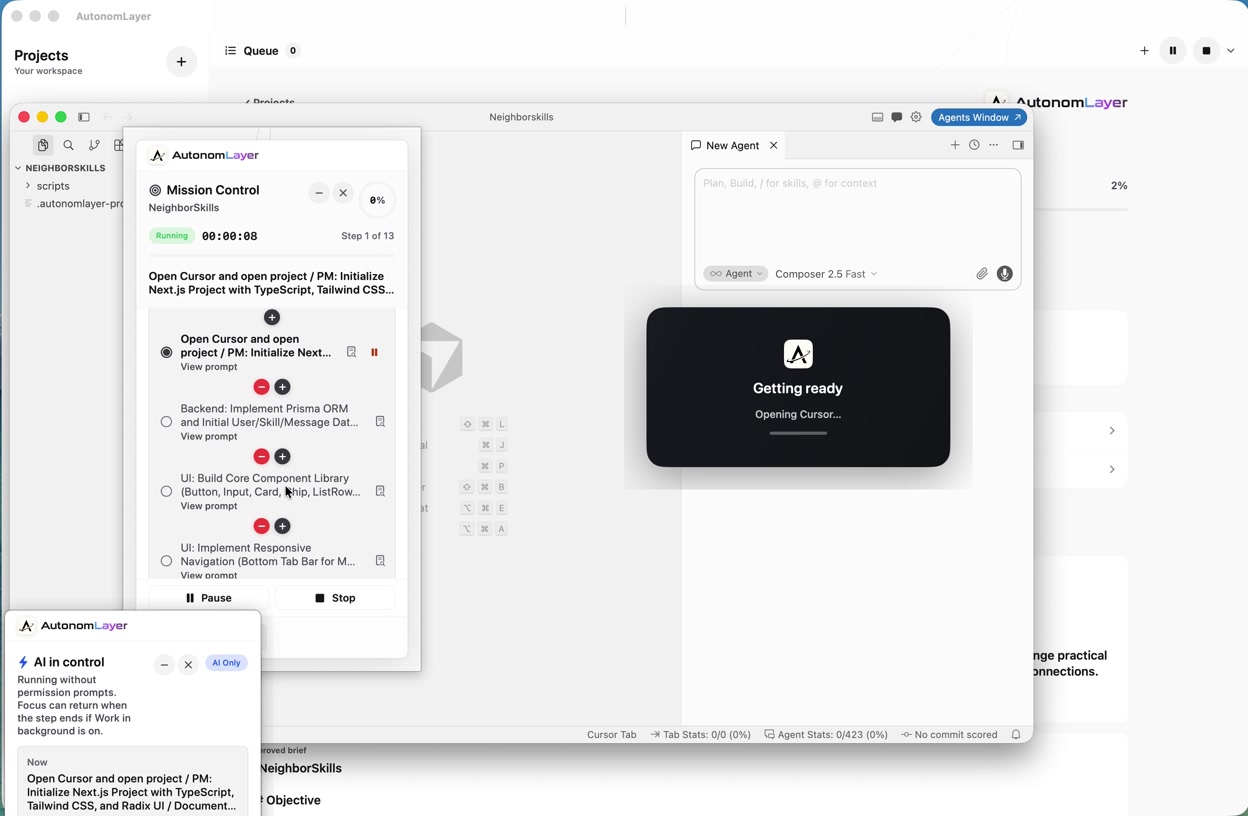Close the New Agent tab
The image size is (1248, 816).
point(774,146)
